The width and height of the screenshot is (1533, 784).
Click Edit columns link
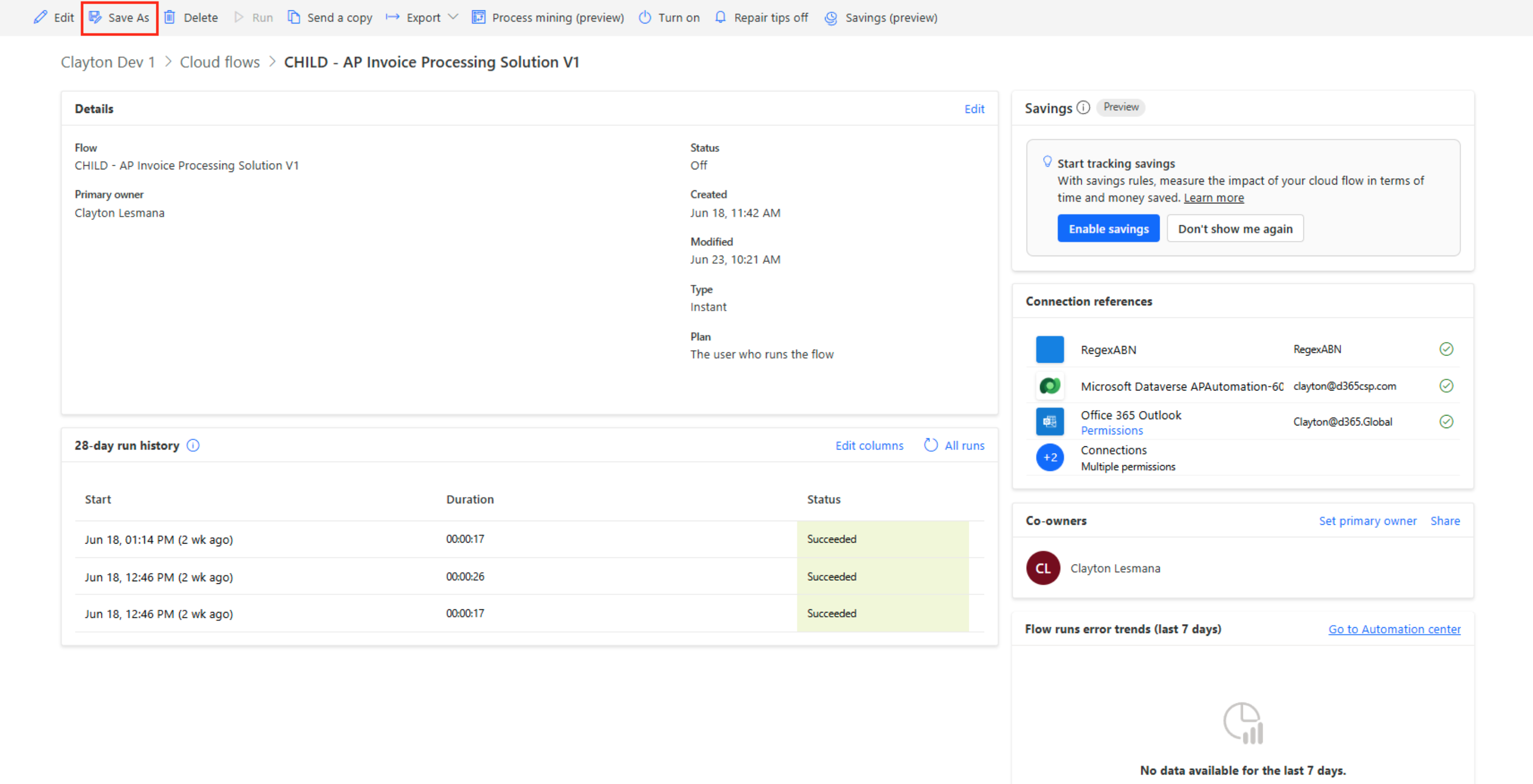tap(869, 445)
